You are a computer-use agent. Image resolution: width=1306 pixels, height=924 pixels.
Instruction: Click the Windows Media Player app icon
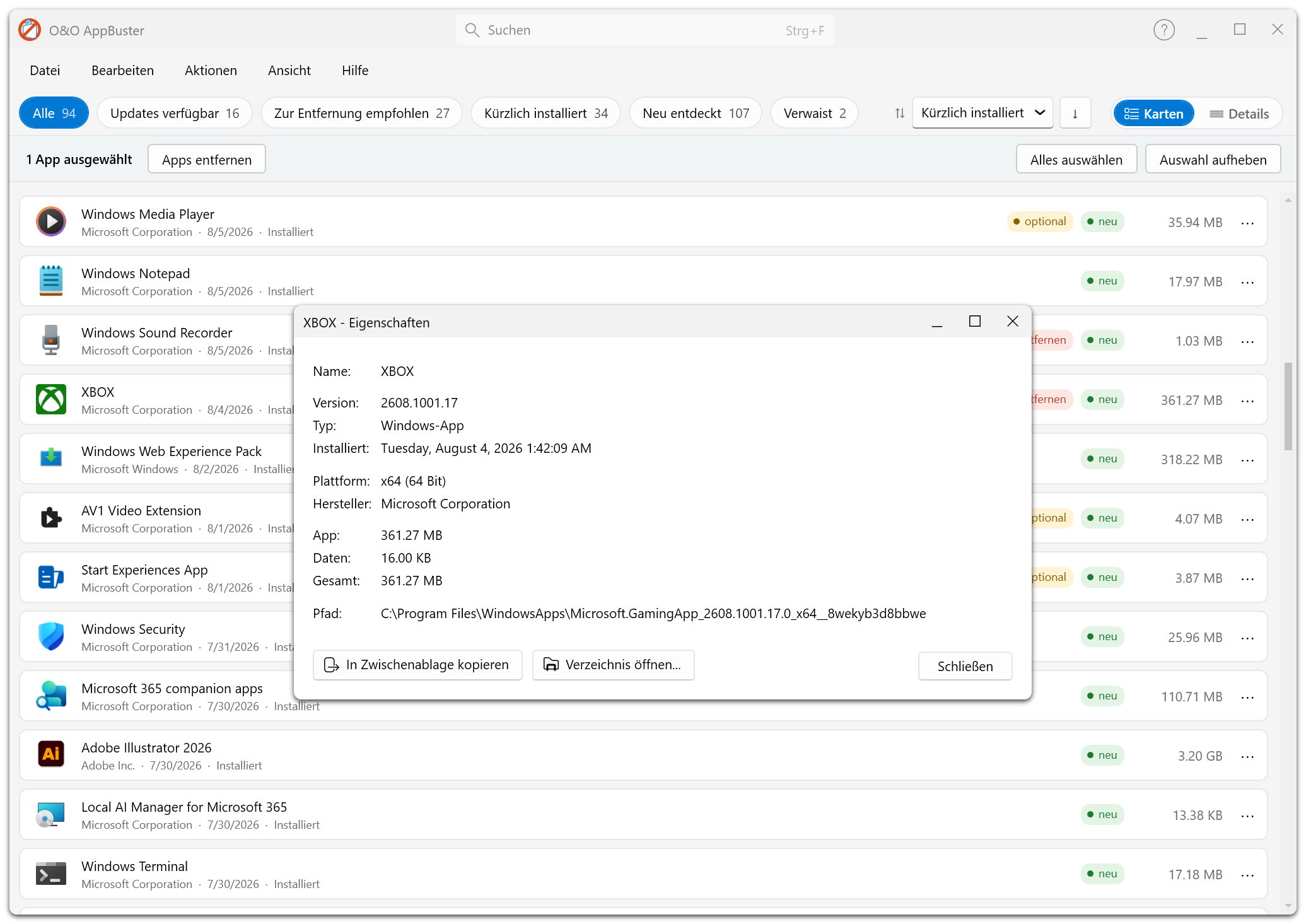(51, 221)
